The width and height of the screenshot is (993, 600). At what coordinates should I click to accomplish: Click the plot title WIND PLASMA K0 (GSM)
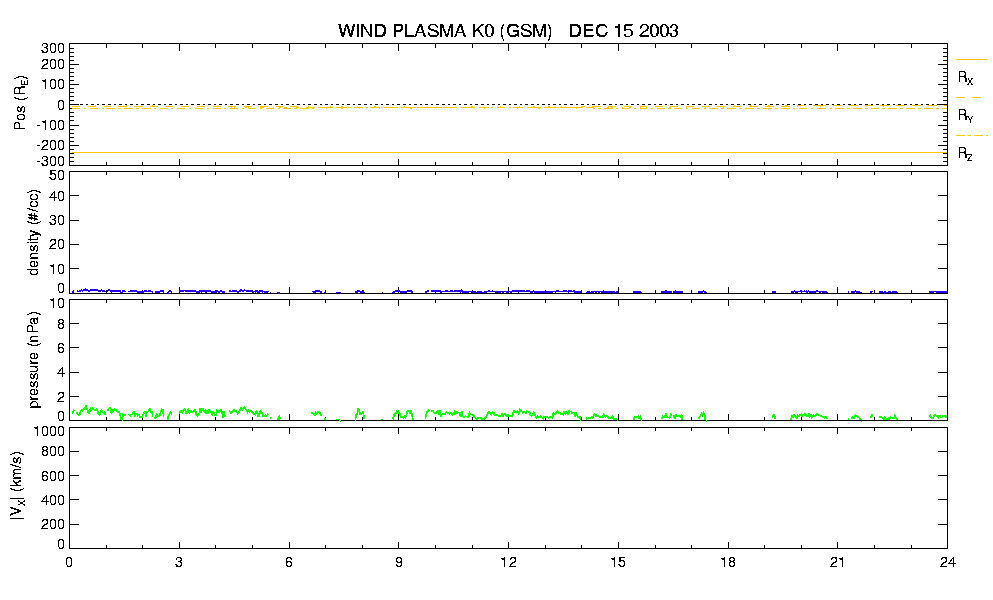click(x=445, y=31)
